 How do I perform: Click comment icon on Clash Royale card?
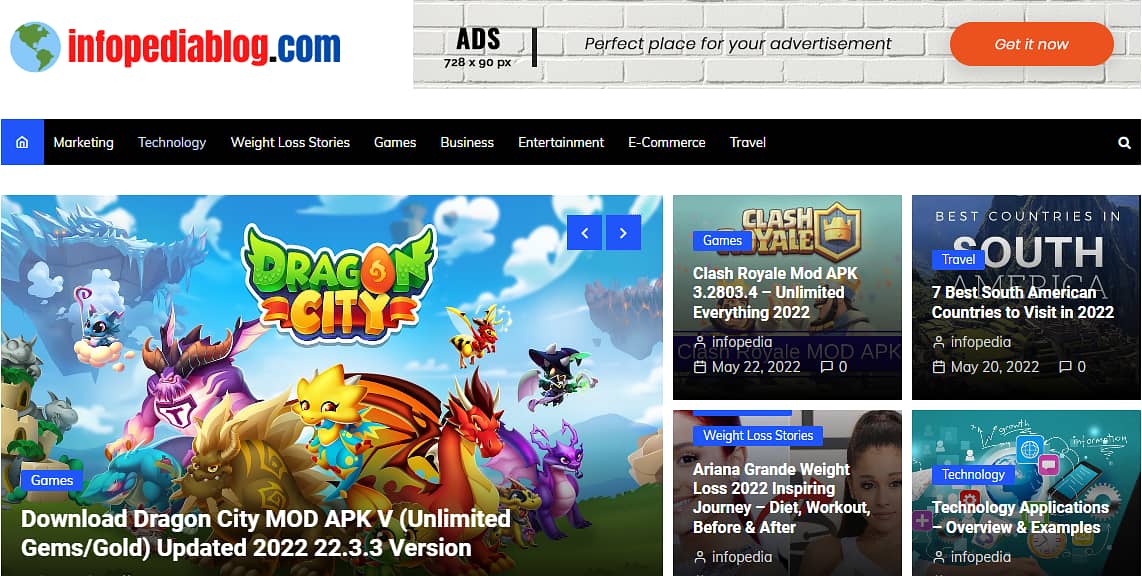point(827,367)
